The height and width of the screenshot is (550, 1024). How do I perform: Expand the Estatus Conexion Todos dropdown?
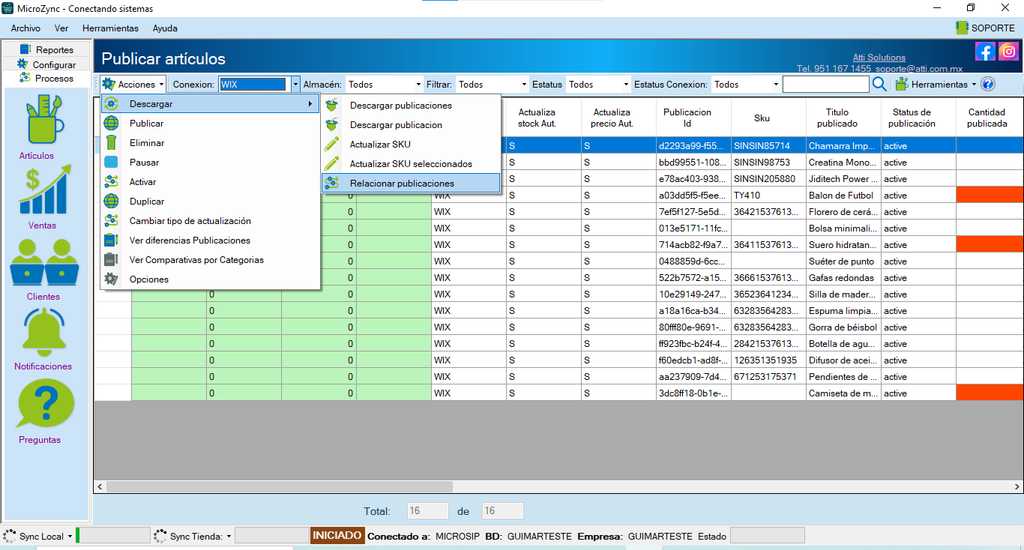point(776,84)
